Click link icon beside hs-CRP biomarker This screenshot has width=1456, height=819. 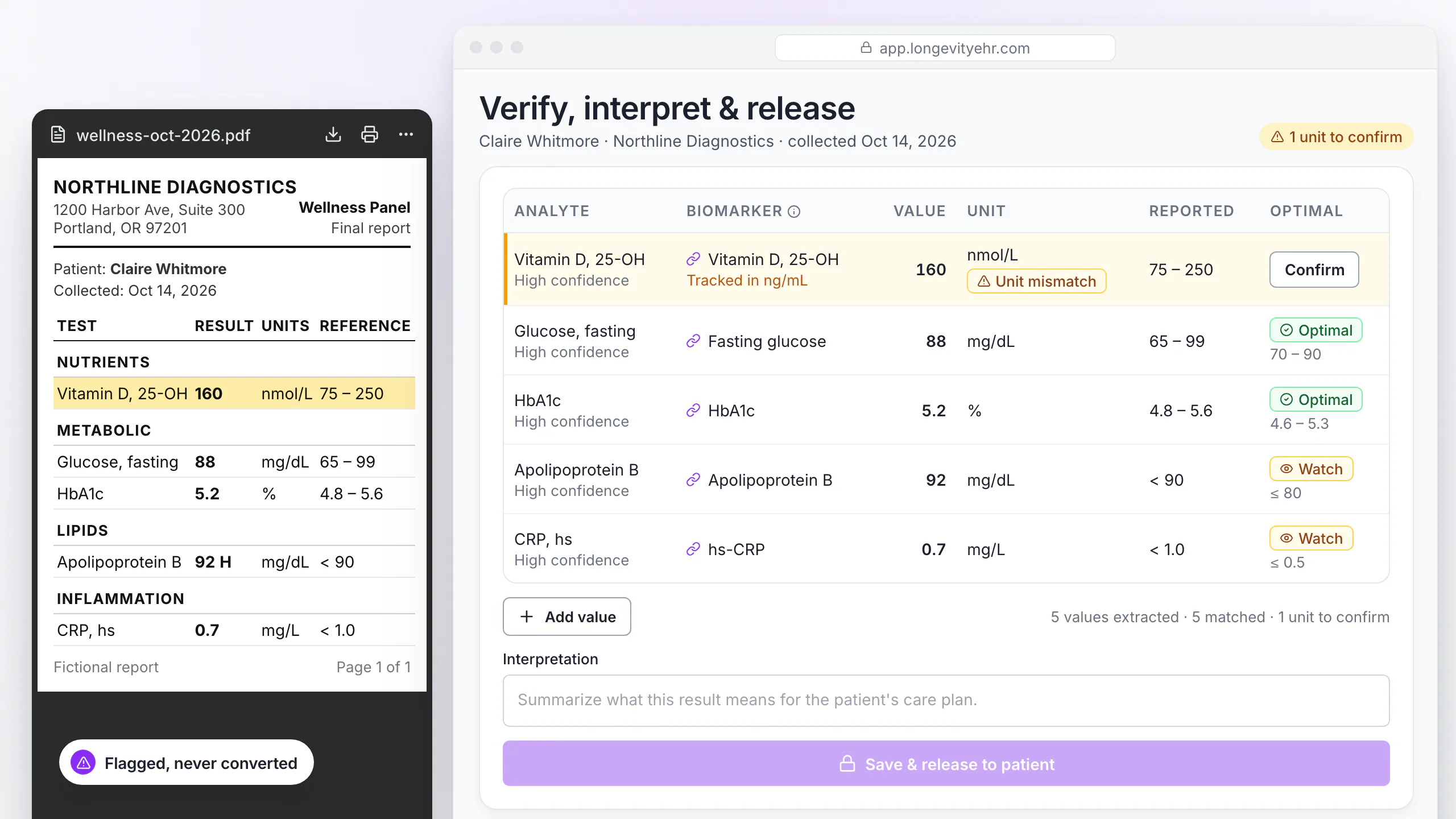coord(693,549)
